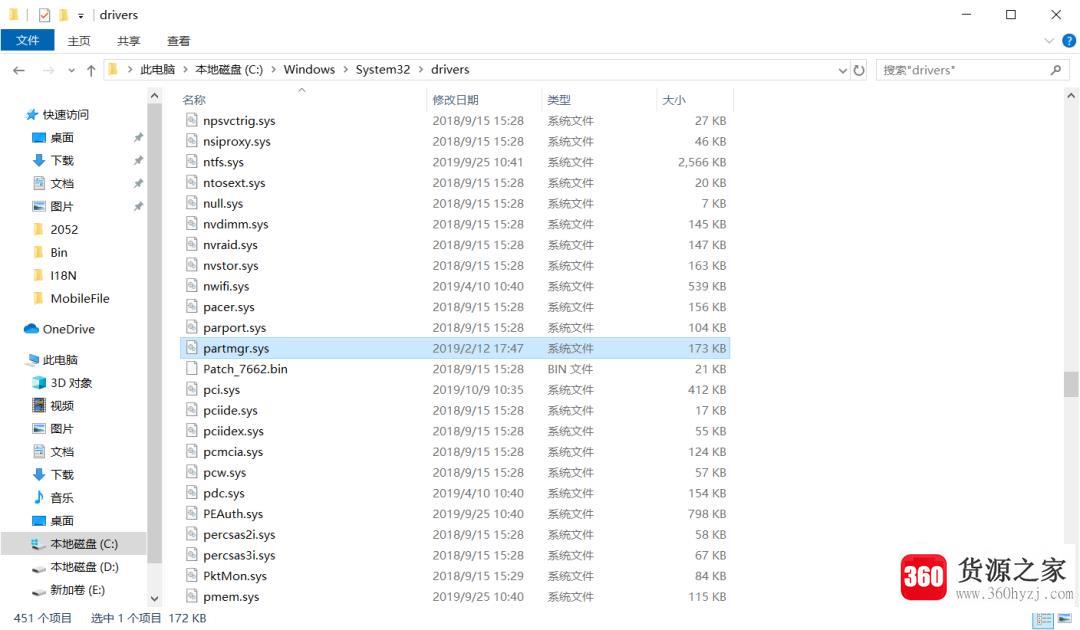Switch to the 共享 ribbon tab
1080x630 pixels.
click(128, 41)
